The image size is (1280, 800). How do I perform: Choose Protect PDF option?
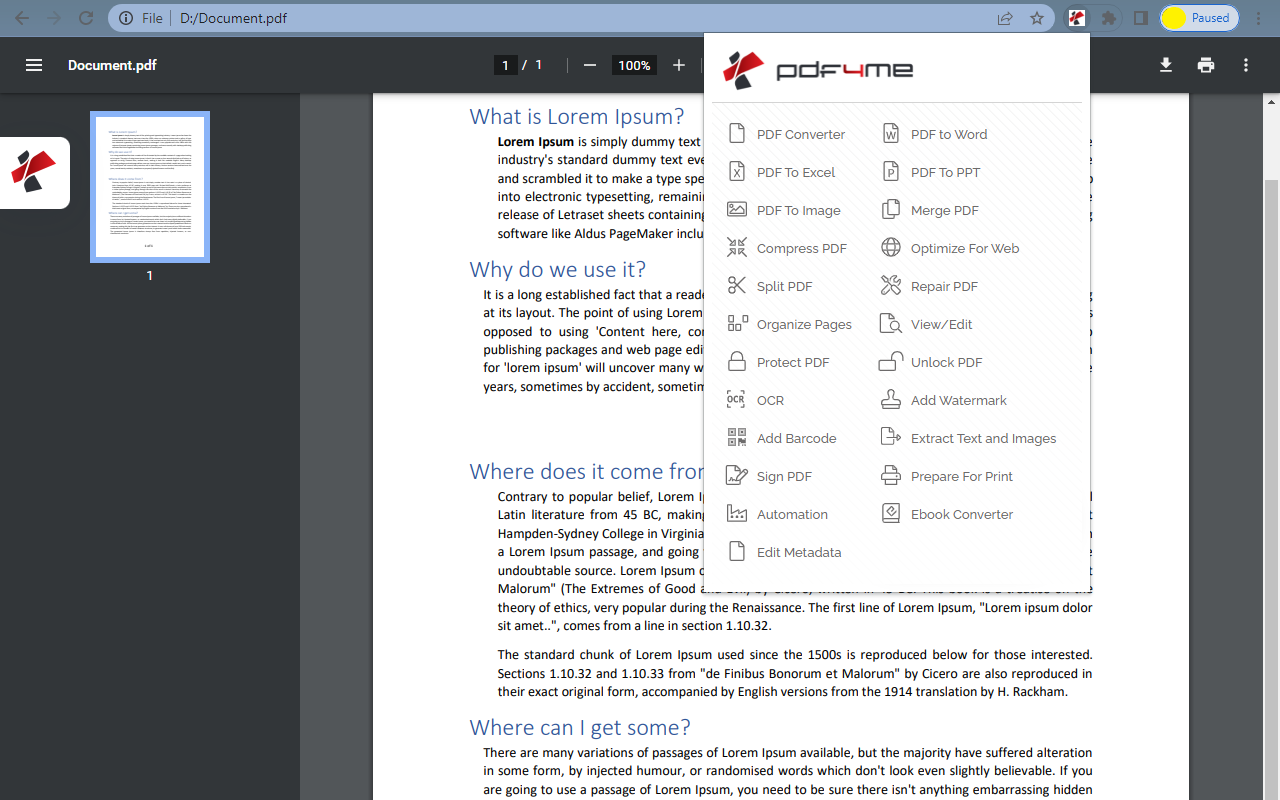point(778,362)
